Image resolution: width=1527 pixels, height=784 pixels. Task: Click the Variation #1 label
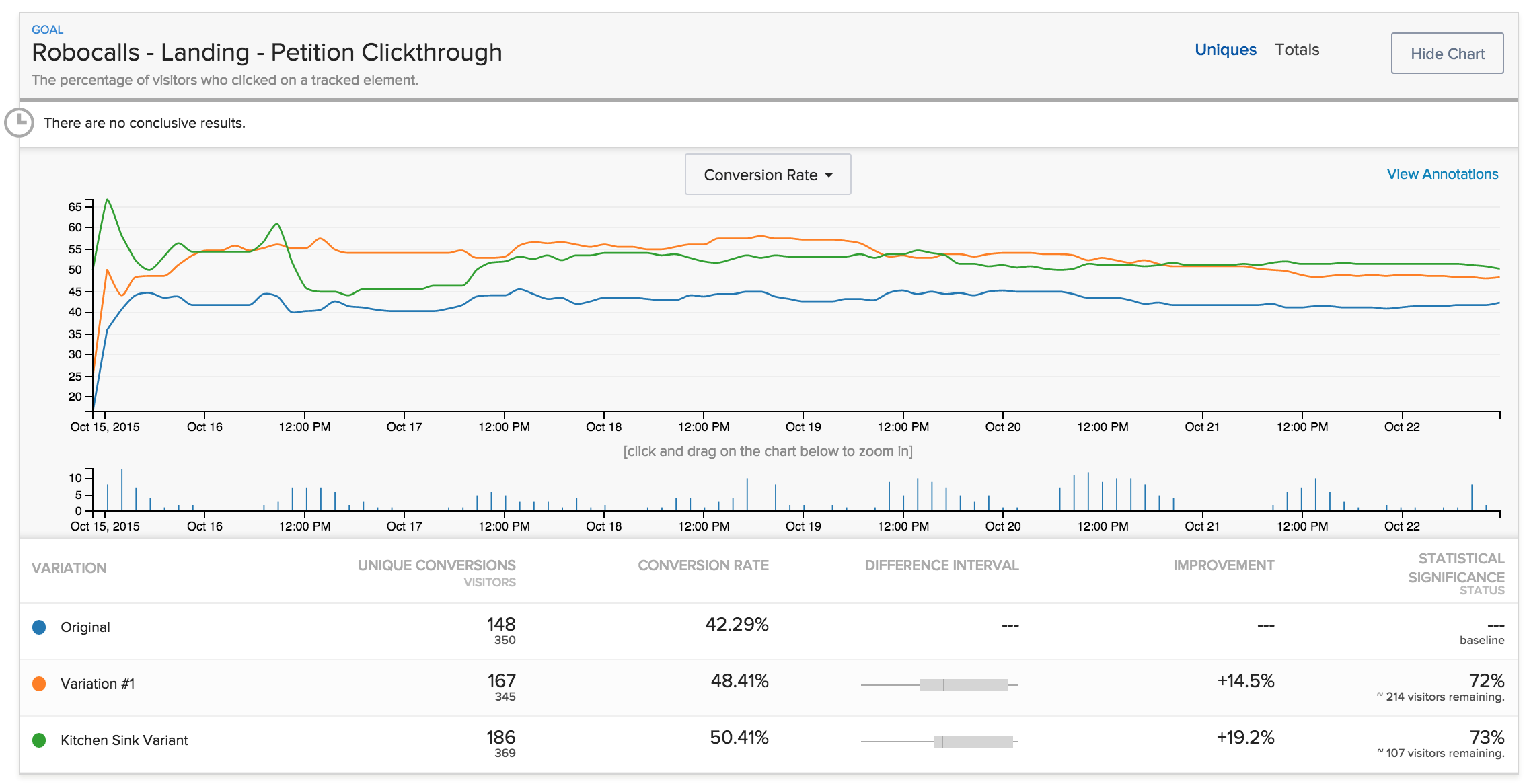[x=98, y=684]
